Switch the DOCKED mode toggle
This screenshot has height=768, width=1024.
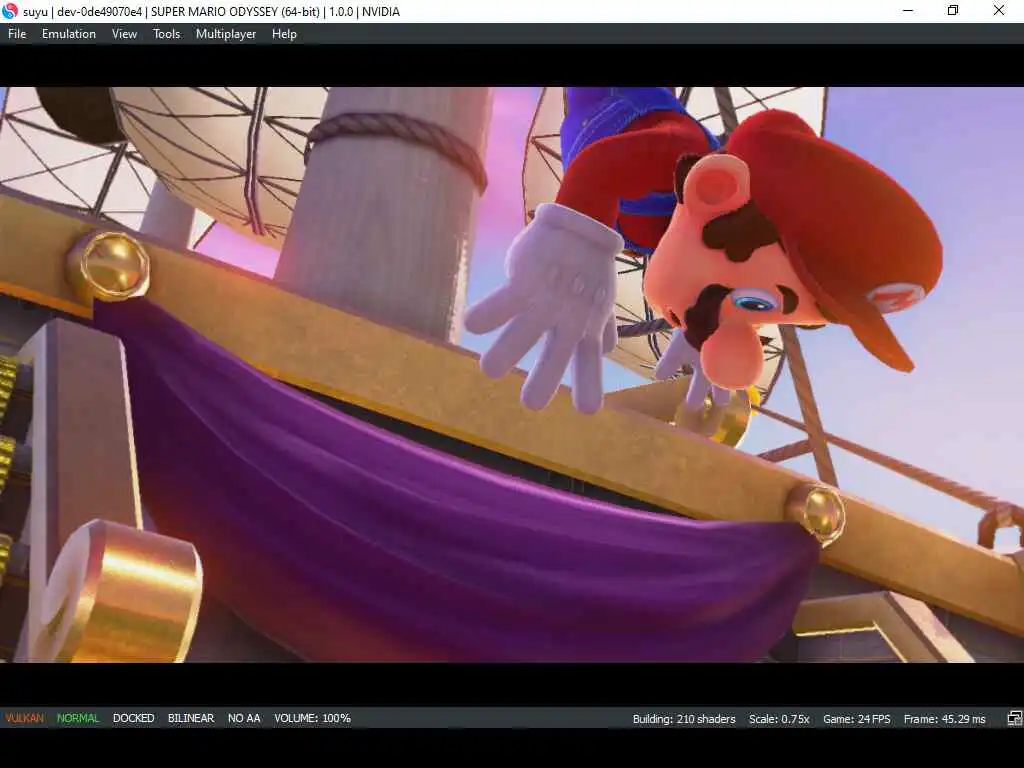coord(133,718)
